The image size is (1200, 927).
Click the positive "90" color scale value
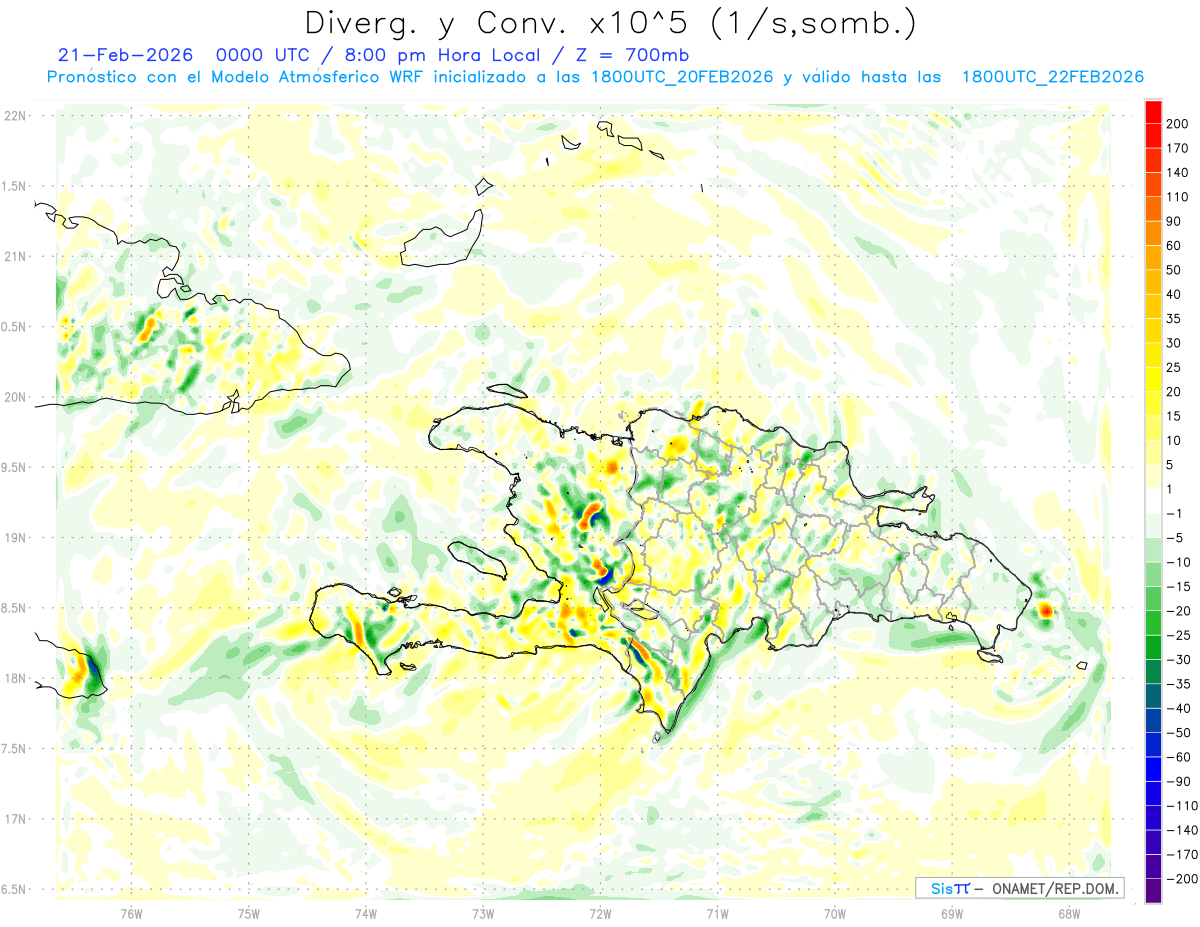pyautogui.click(x=1175, y=221)
